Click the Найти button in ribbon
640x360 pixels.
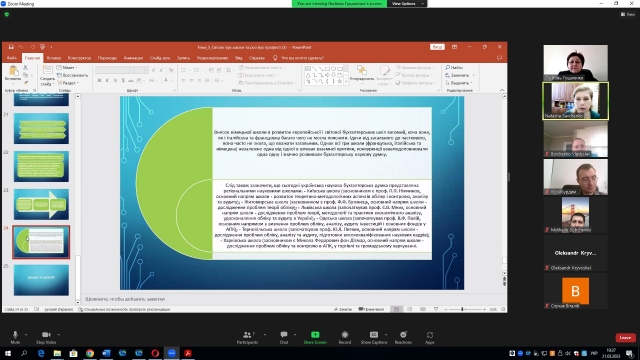pos(454,67)
